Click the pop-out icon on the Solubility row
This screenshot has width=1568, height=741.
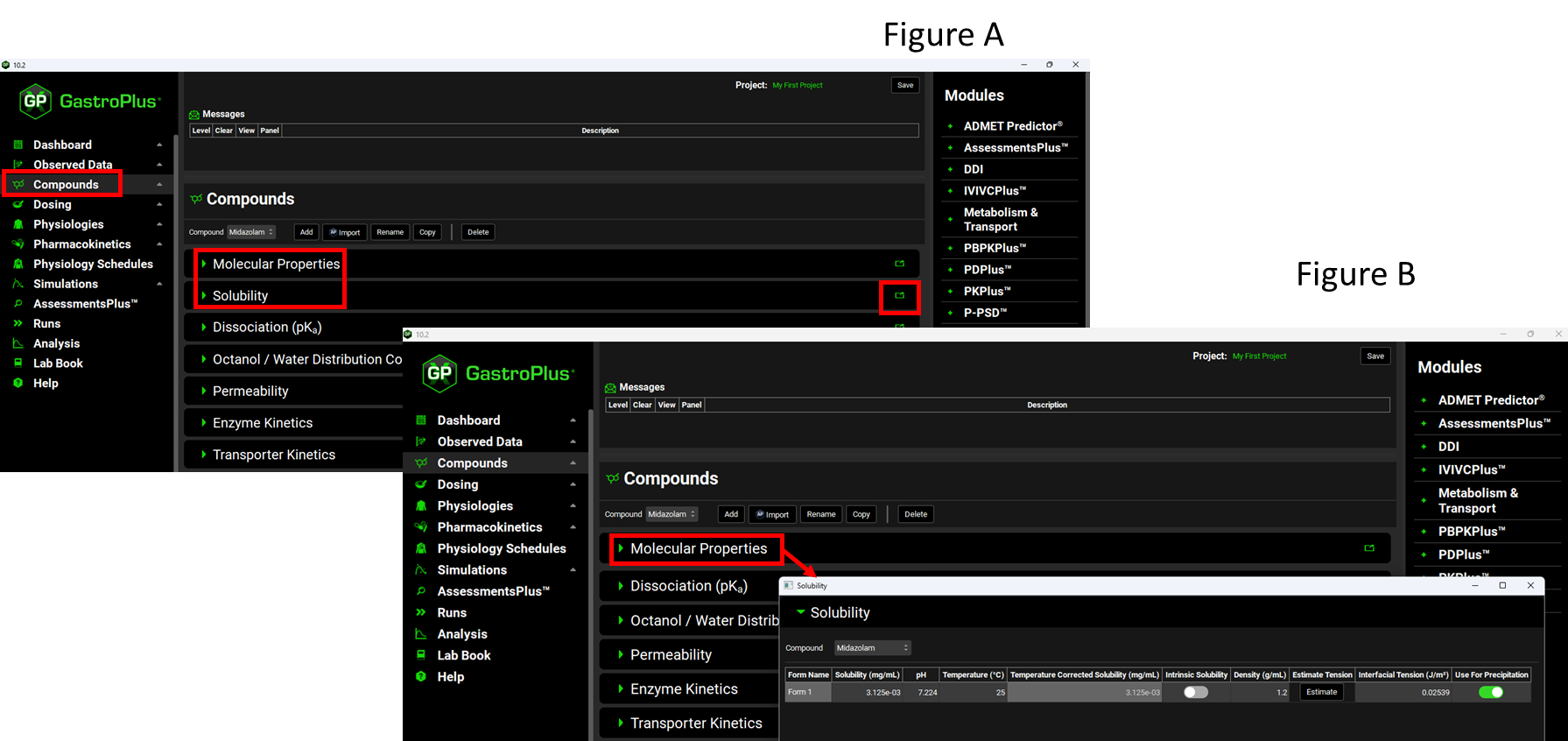[x=899, y=296]
